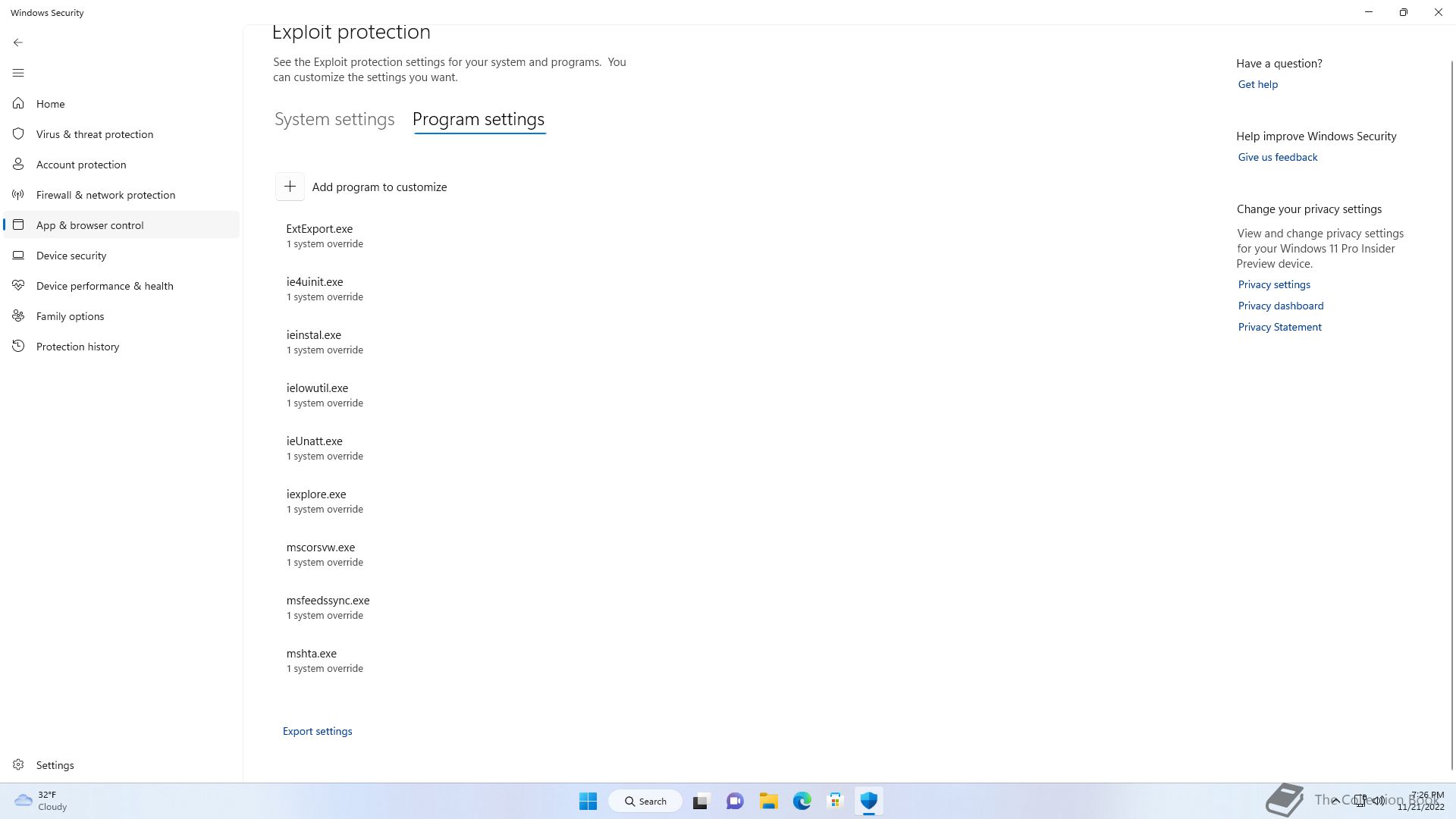Select the Program settings tab
The height and width of the screenshot is (819, 1456).
coord(479,119)
